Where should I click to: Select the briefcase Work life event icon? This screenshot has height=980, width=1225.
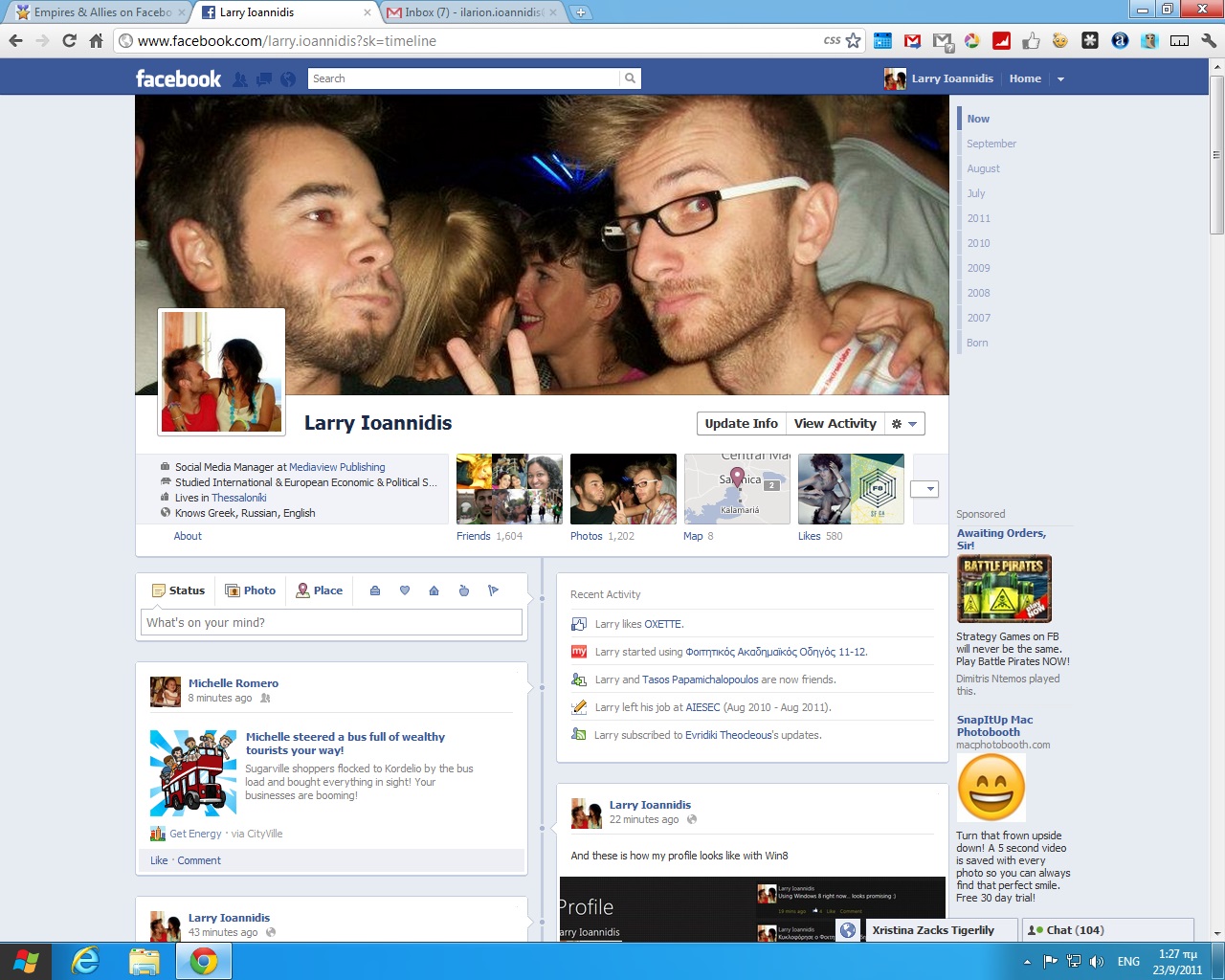tap(374, 590)
